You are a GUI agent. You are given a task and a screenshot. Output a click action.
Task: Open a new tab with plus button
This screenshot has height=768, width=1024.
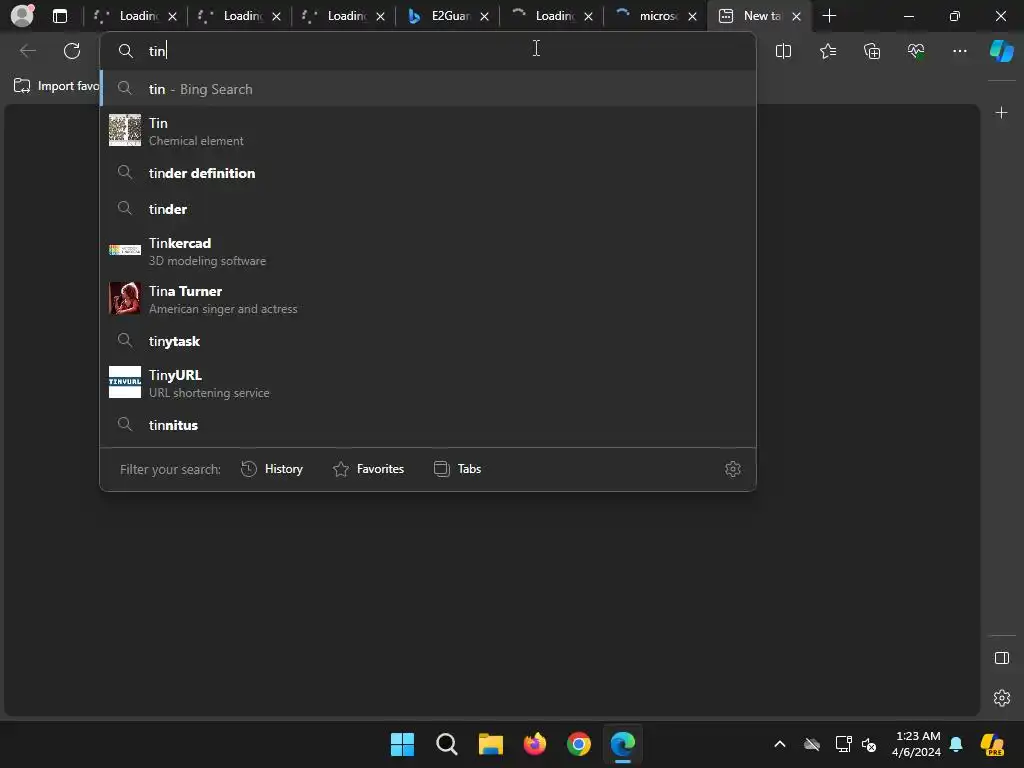click(829, 16)
